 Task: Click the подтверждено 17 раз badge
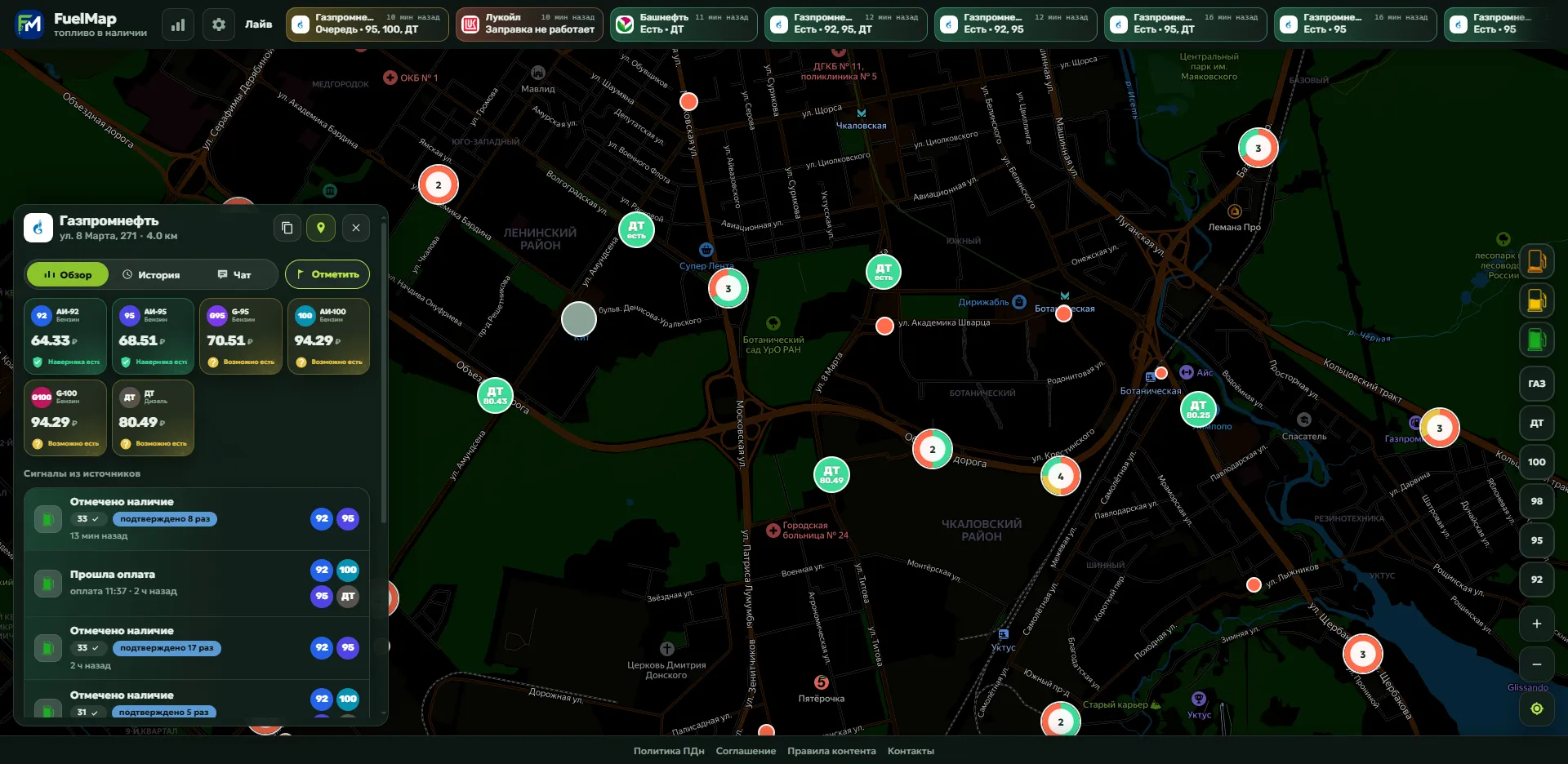coord(167,648)
